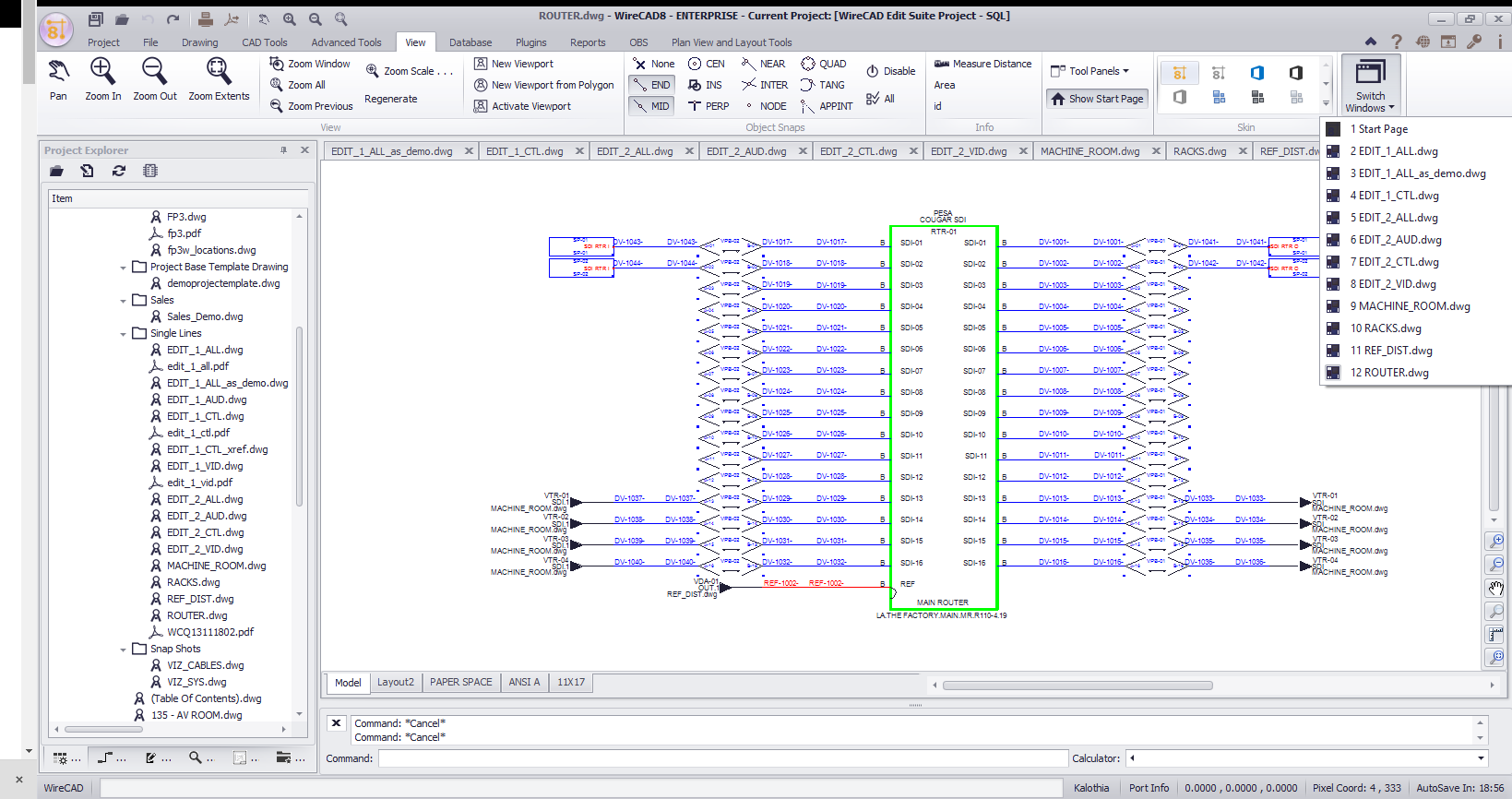The width and height of the screenshot is (1512, 799).
Task: Click the Zoom Extents tool
Action: (219, 79)
